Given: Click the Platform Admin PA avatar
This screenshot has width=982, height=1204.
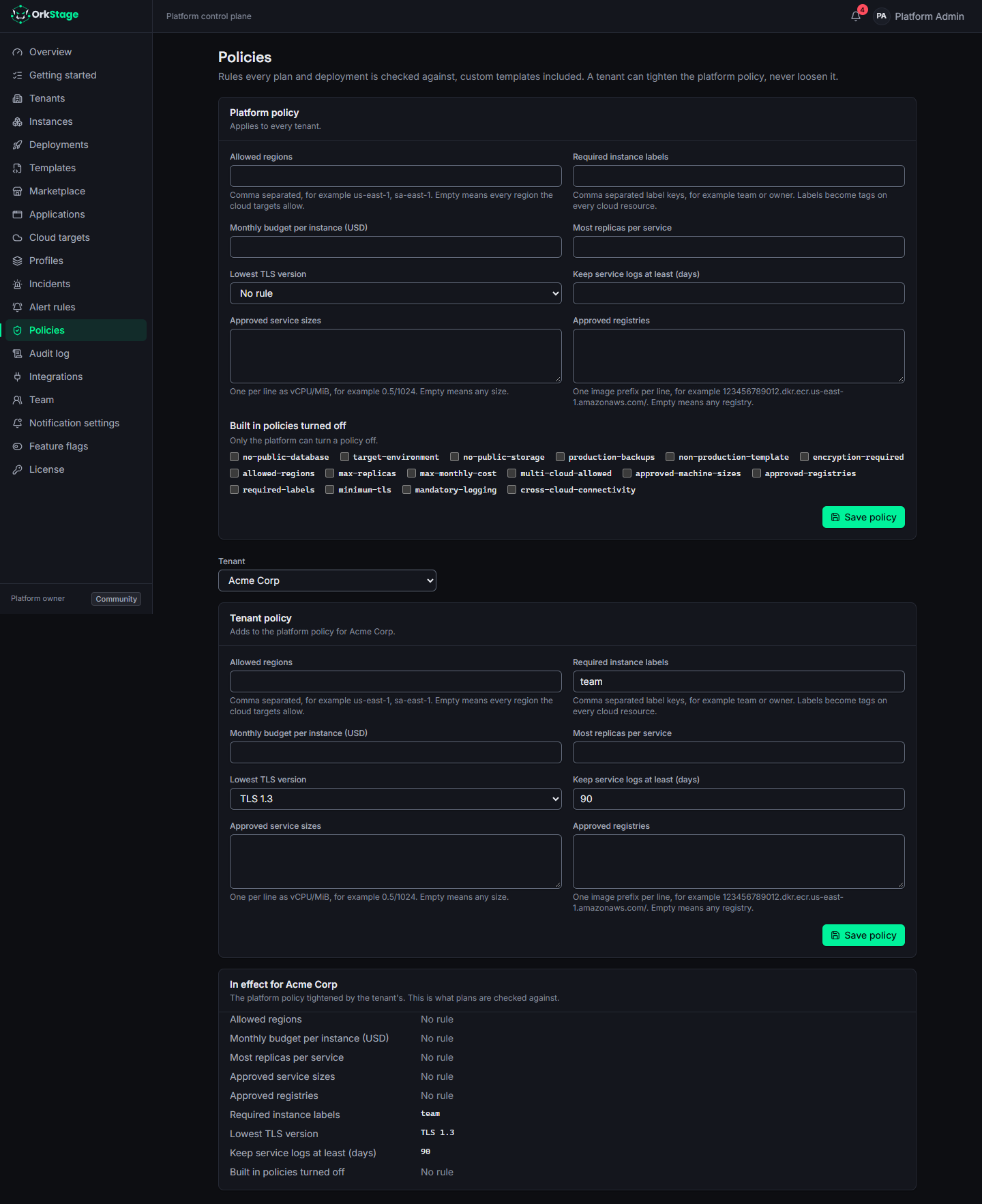Looking at the screenshot, I should click(x=882, y=16).
